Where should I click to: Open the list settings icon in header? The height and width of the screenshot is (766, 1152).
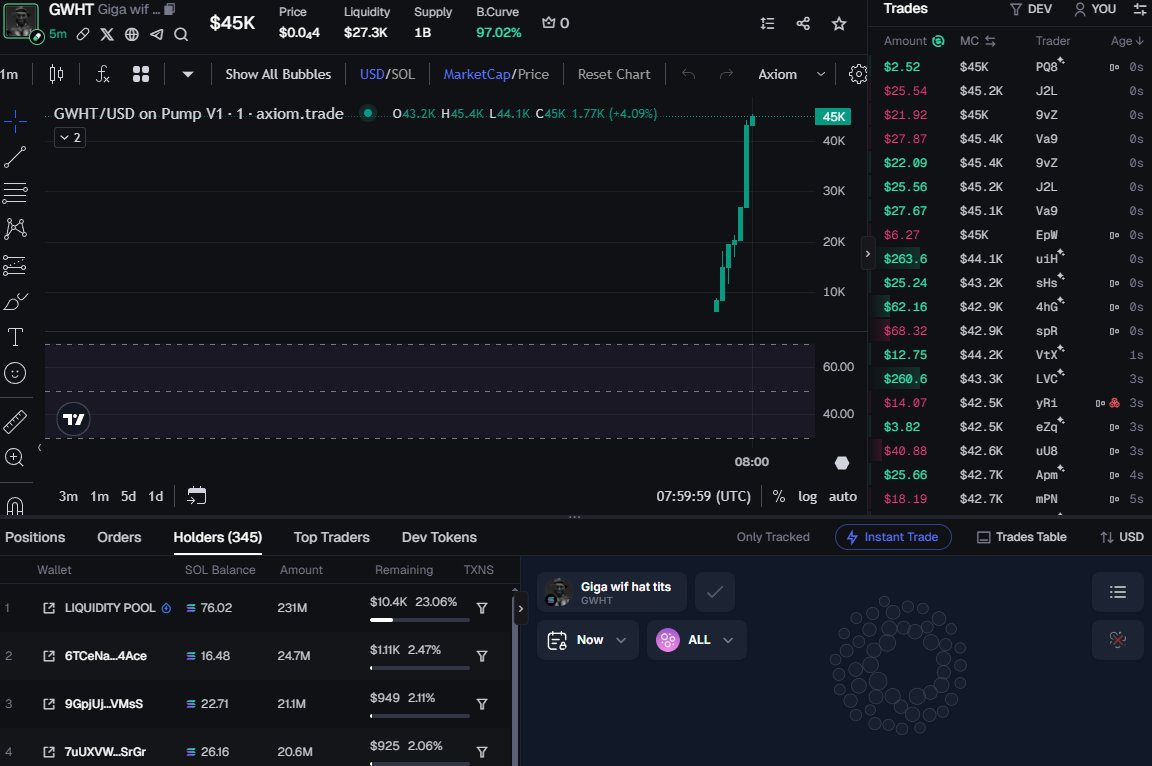[x=768, y=24]
